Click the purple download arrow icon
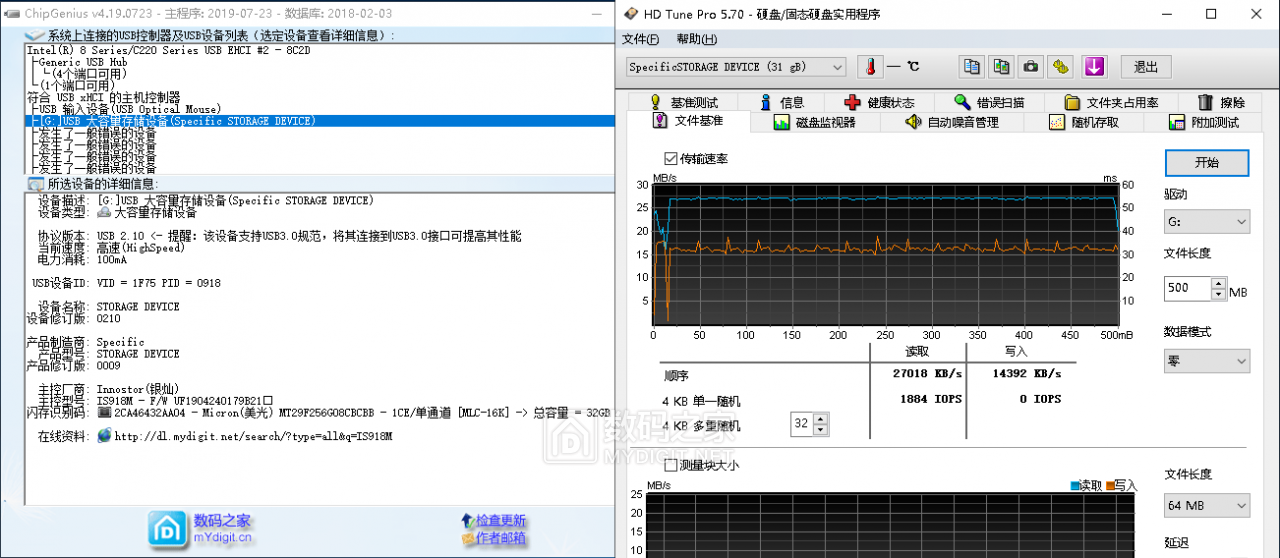Image resolution: width=1280 pixels, height=558 pixels. click(1095, 67)
